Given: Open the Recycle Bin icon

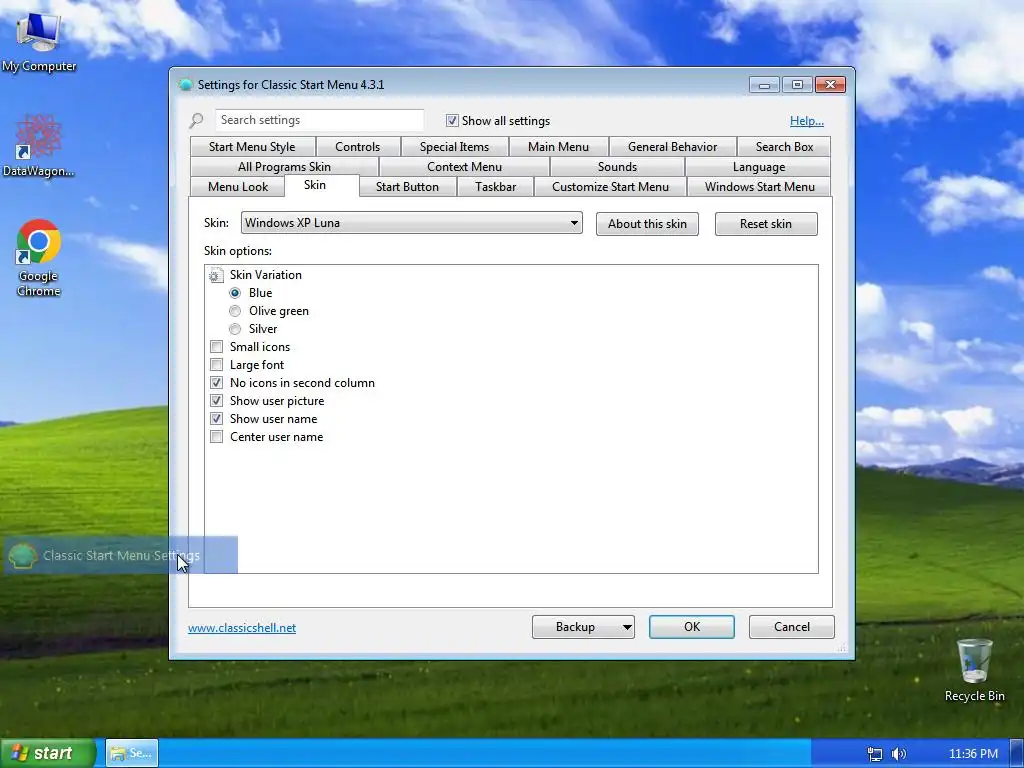Looking at the screenshot, I should pos(974,669).
